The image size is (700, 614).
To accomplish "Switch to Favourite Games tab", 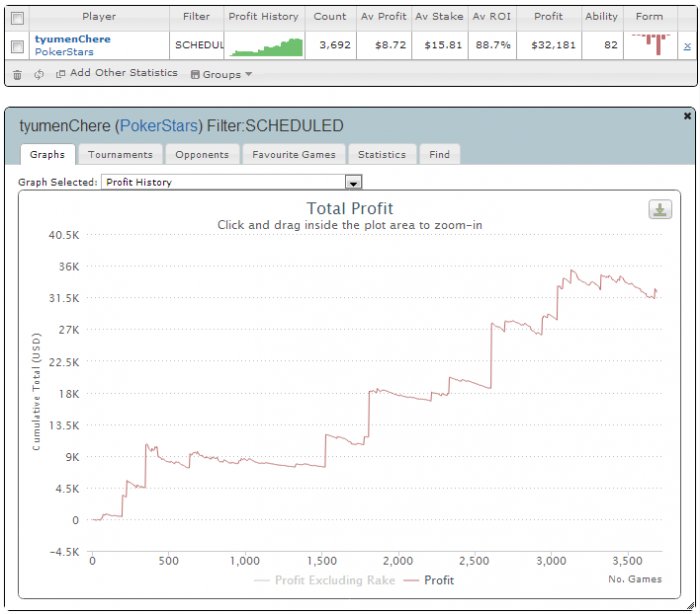I will tap(294, 155).
